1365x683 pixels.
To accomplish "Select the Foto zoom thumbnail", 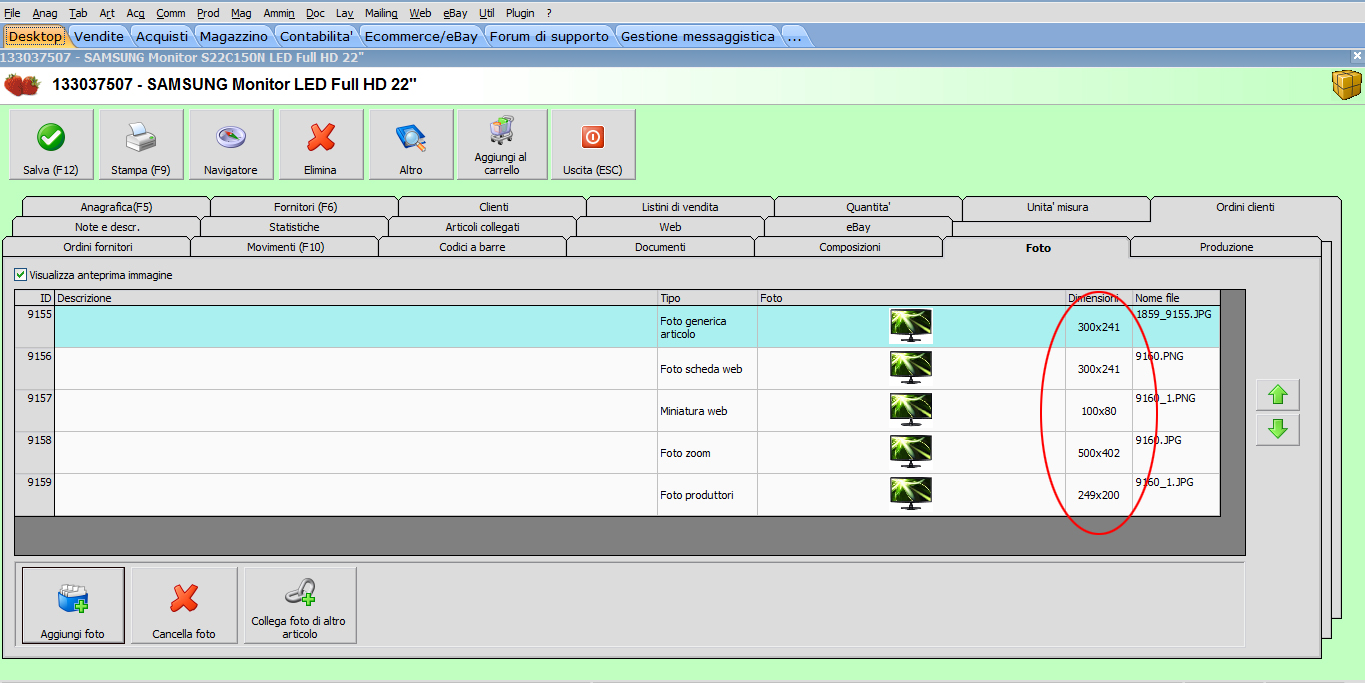I will pos(911,452).
